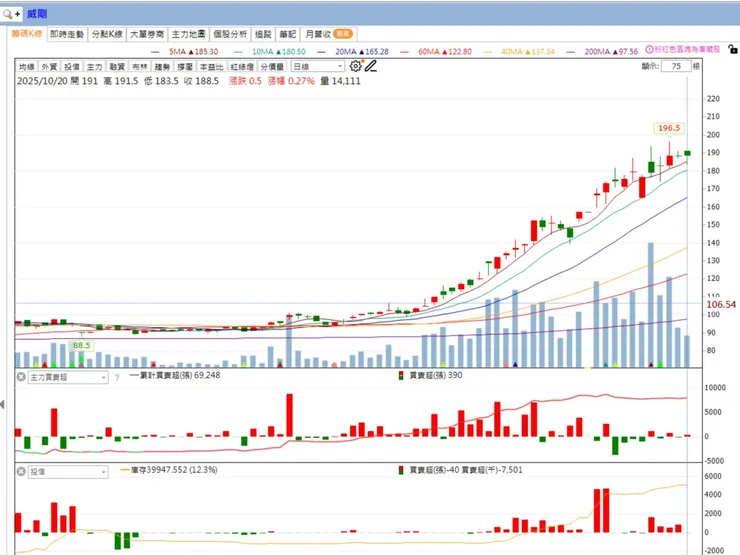Click 40MA value 137.34
Viewport: 740px width, 555px height.
542,51
